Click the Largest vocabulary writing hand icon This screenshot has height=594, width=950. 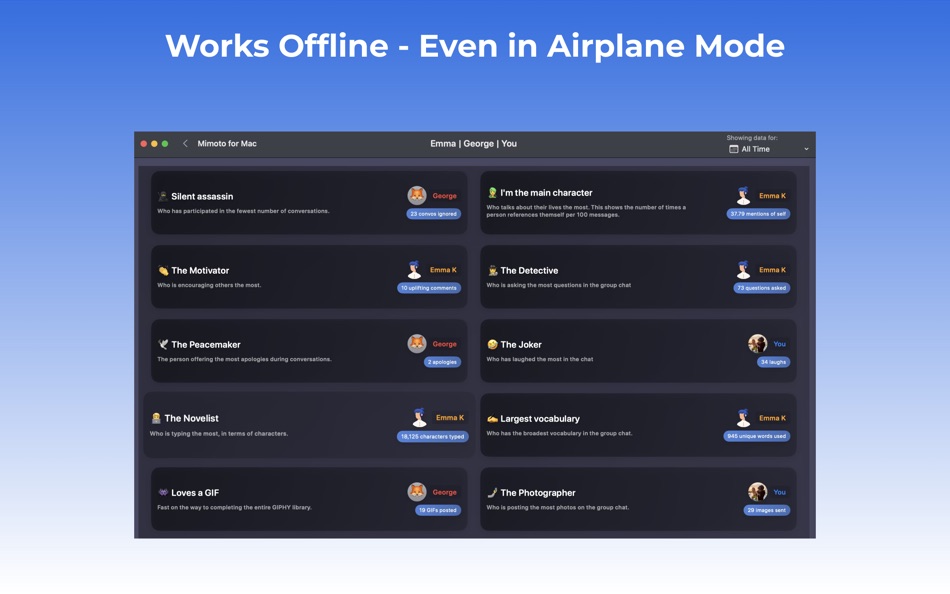(x=493, y=419)
